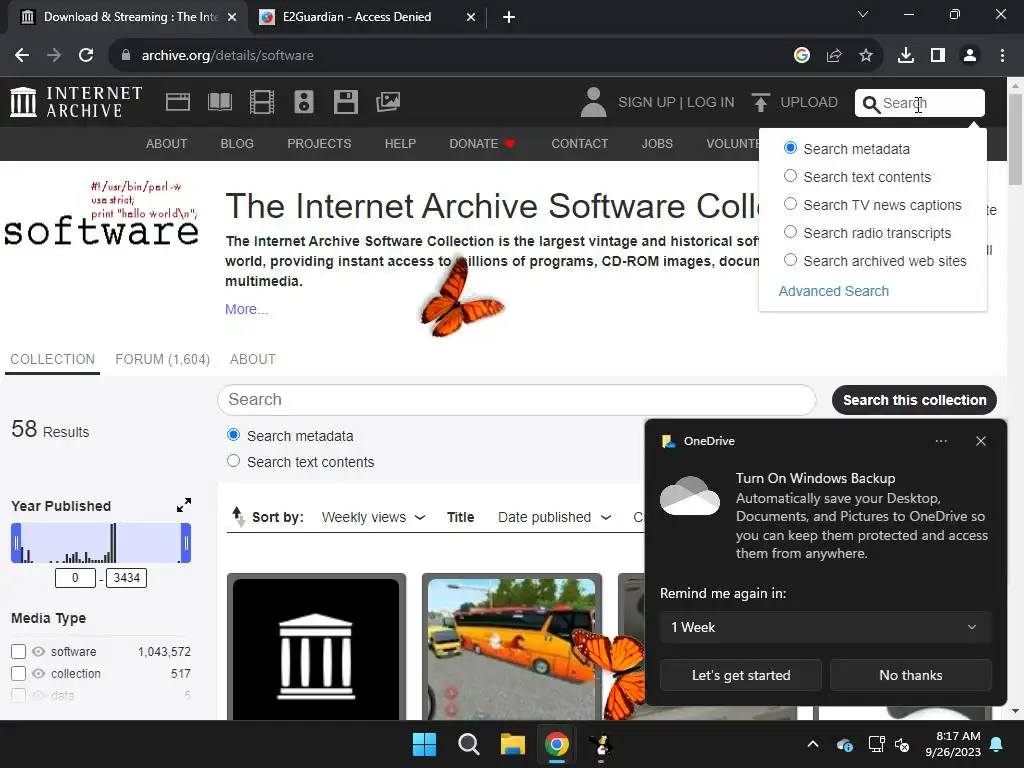Open the Software floppy disk icon
The height and width of the screenshot is (768, 1024).
(x=345, y=102)
